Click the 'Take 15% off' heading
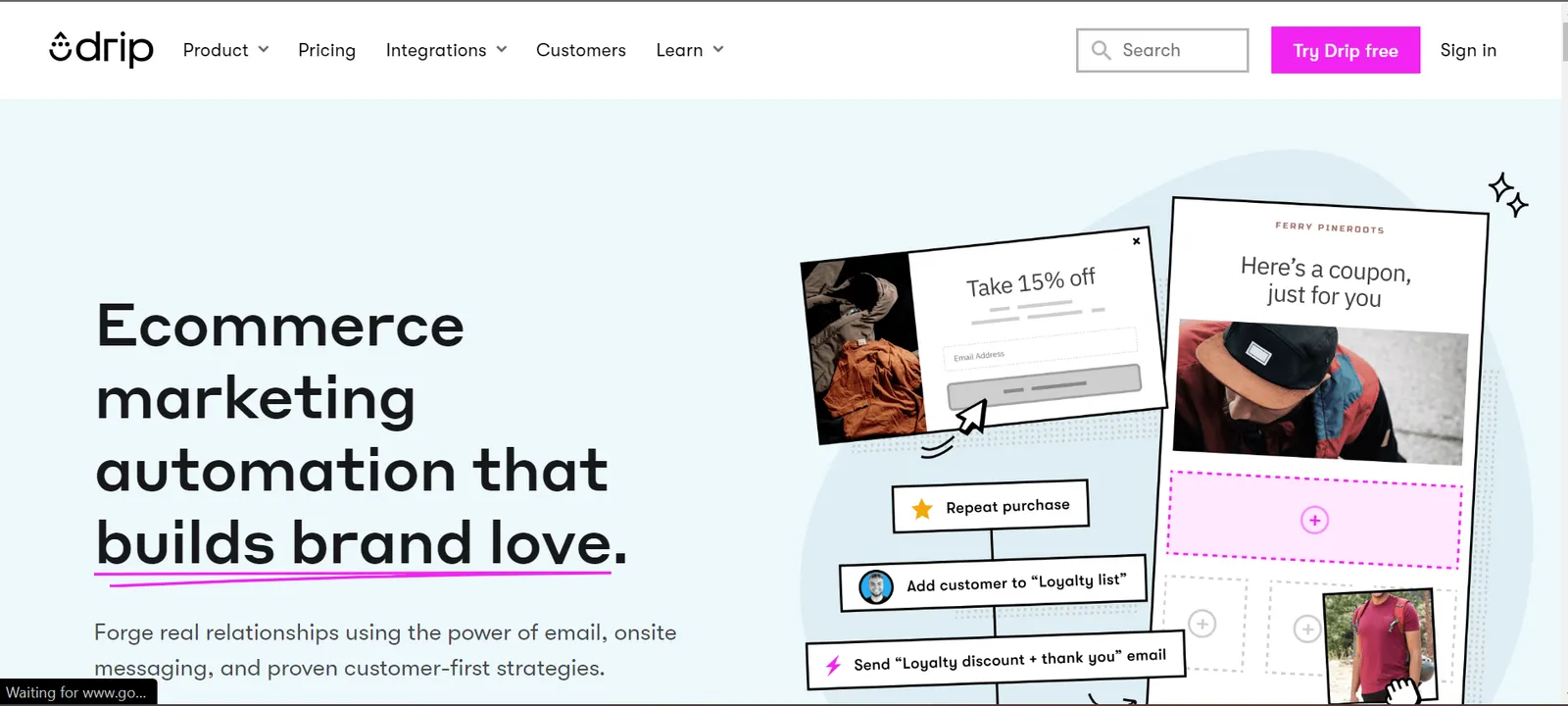The height and width of the screenshot is (706, 1568). click(x=1031, y=282)
